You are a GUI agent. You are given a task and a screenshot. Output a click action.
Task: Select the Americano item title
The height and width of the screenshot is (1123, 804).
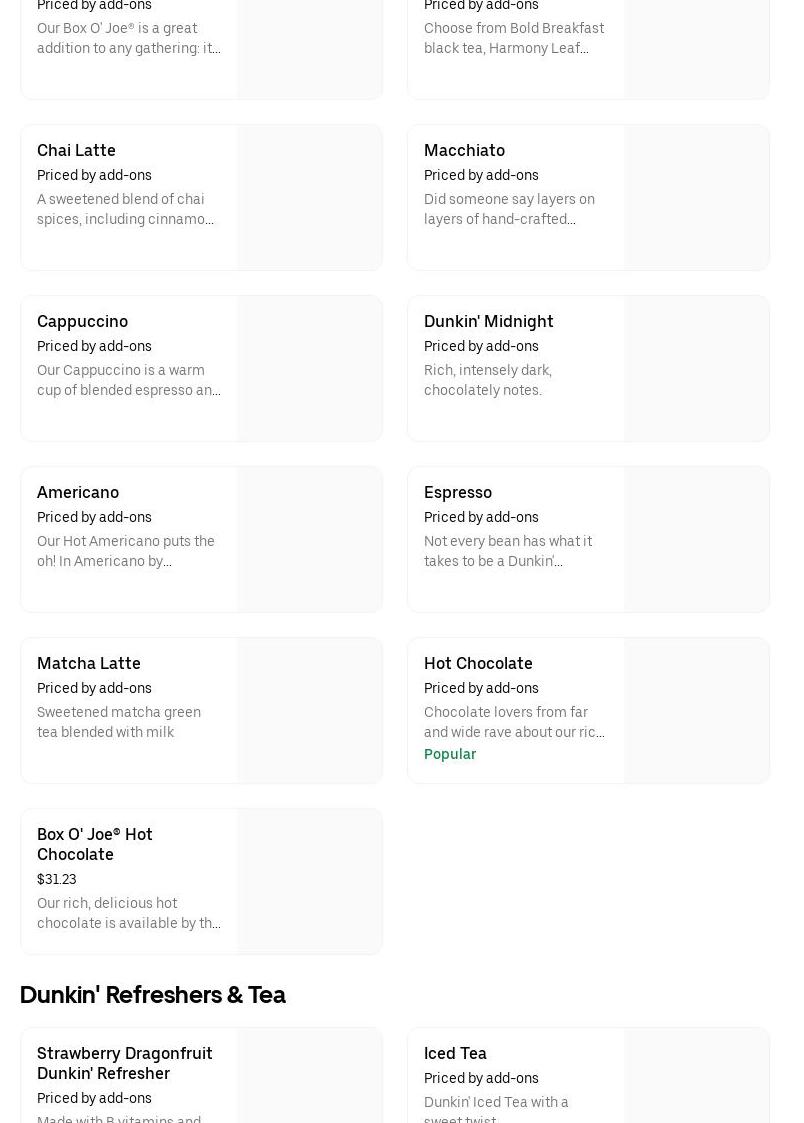(78, 492)
